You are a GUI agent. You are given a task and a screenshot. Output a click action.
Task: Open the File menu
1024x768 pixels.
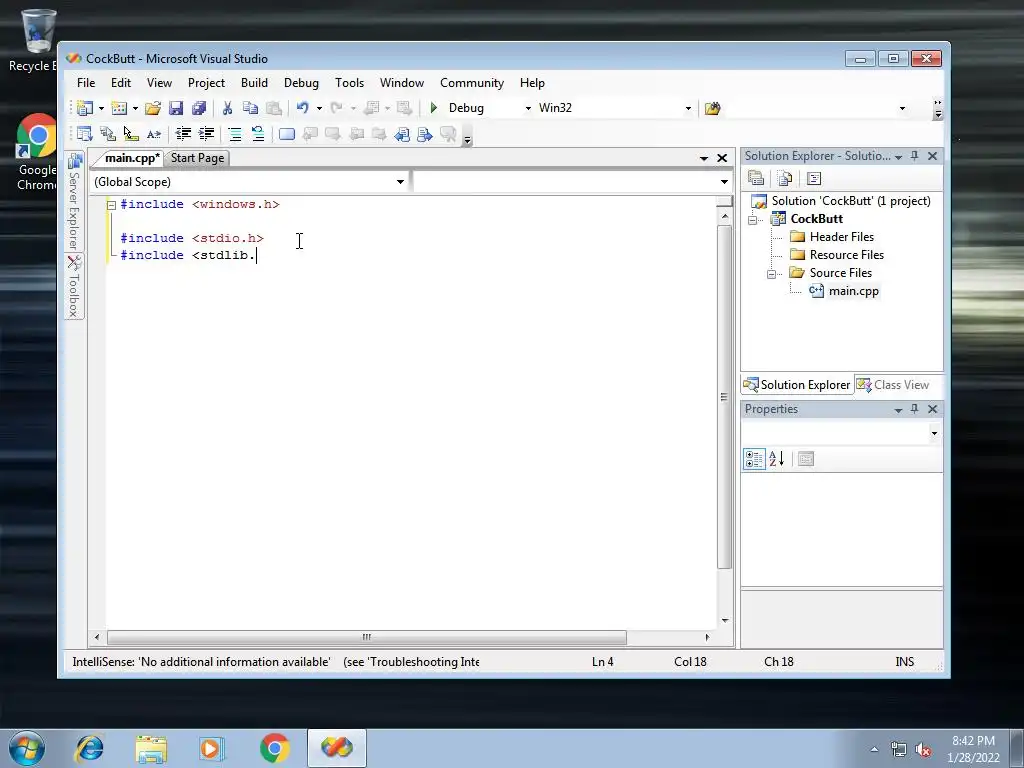point(86,83)
